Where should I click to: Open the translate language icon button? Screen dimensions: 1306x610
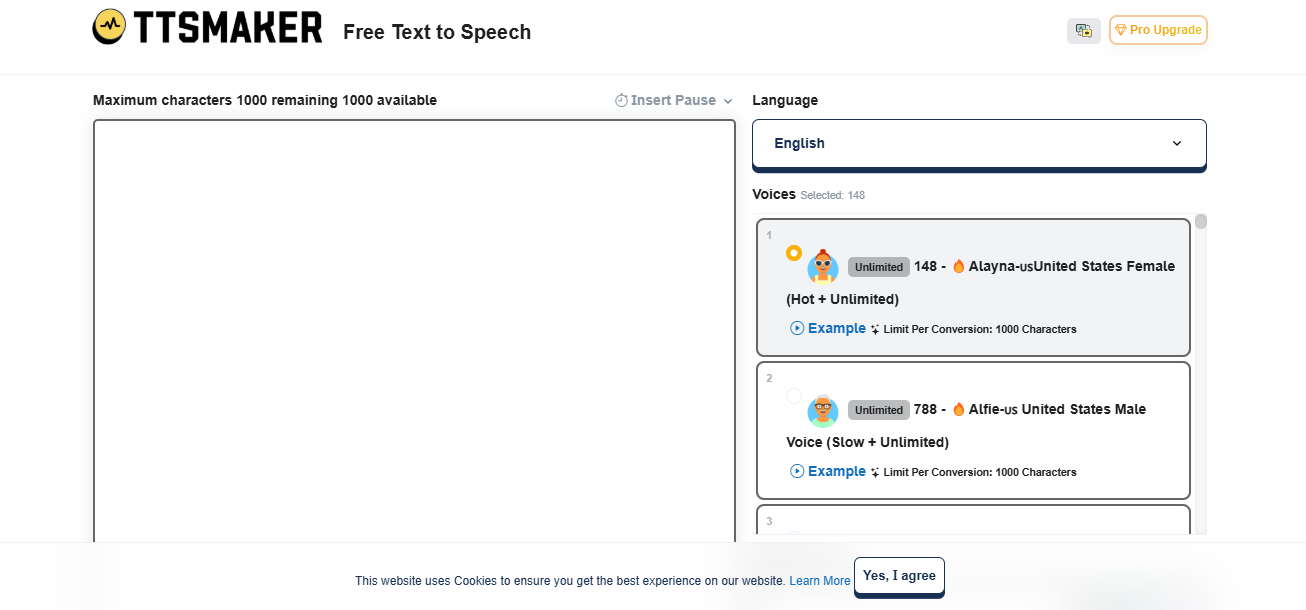1084,31
